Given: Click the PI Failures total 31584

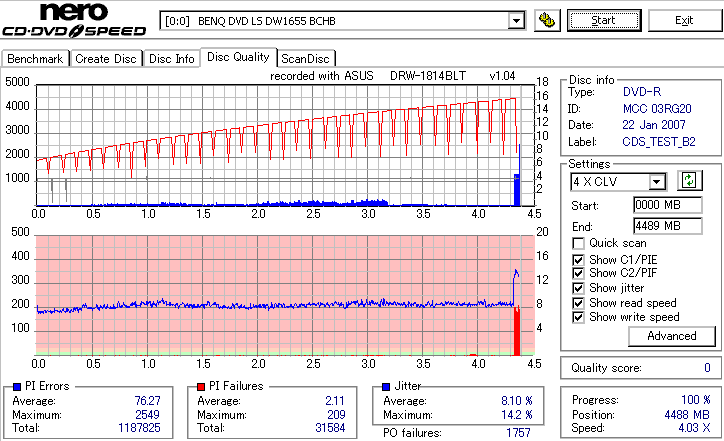Looking at the screenshot, I should click(330, 428).
